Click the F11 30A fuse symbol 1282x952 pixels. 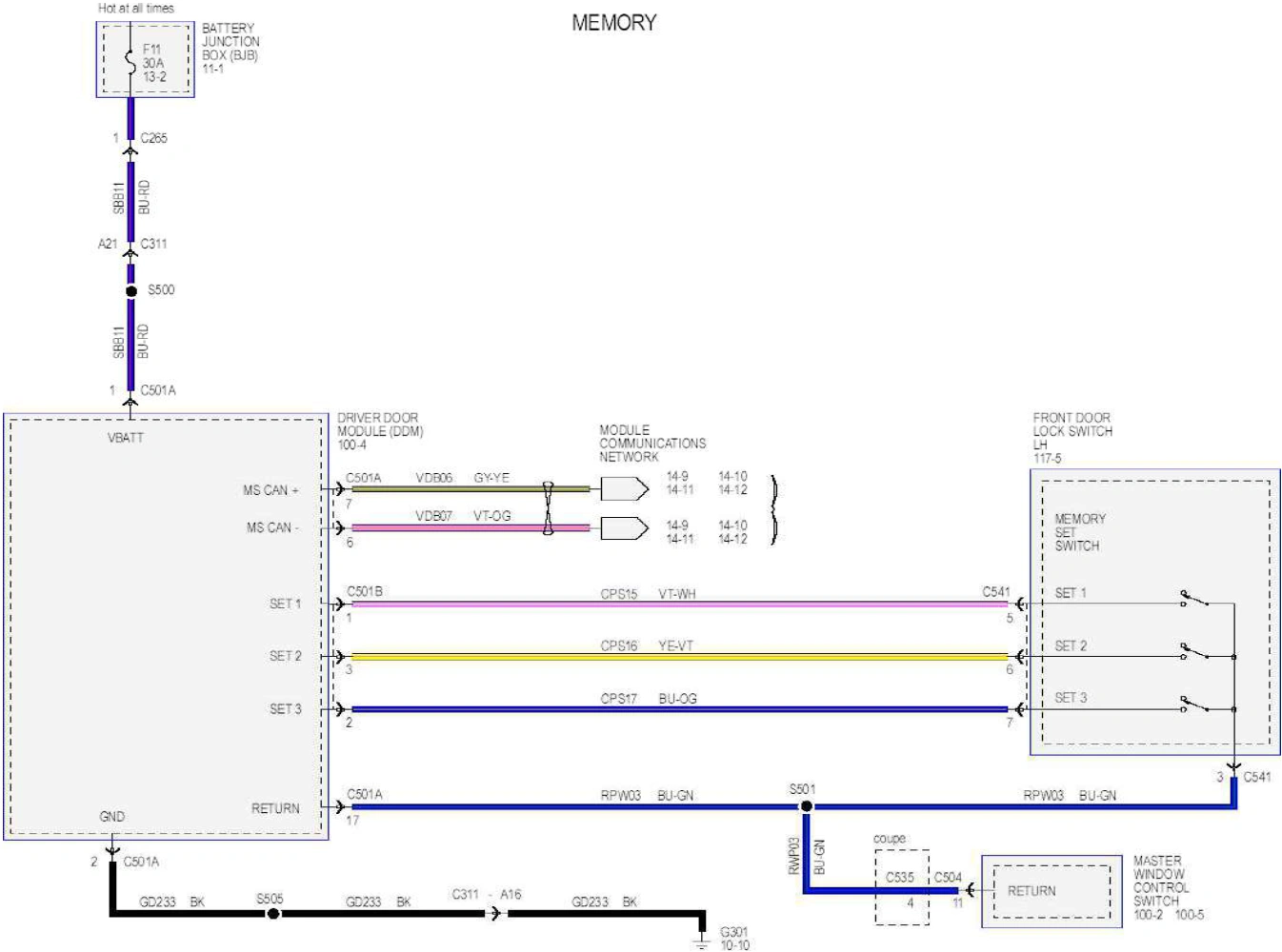coord(130,62)
